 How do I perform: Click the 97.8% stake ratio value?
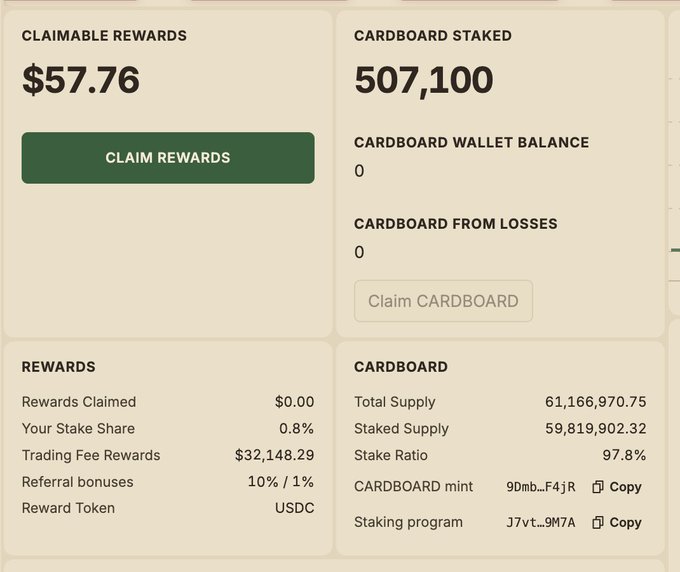pos(624,455)
